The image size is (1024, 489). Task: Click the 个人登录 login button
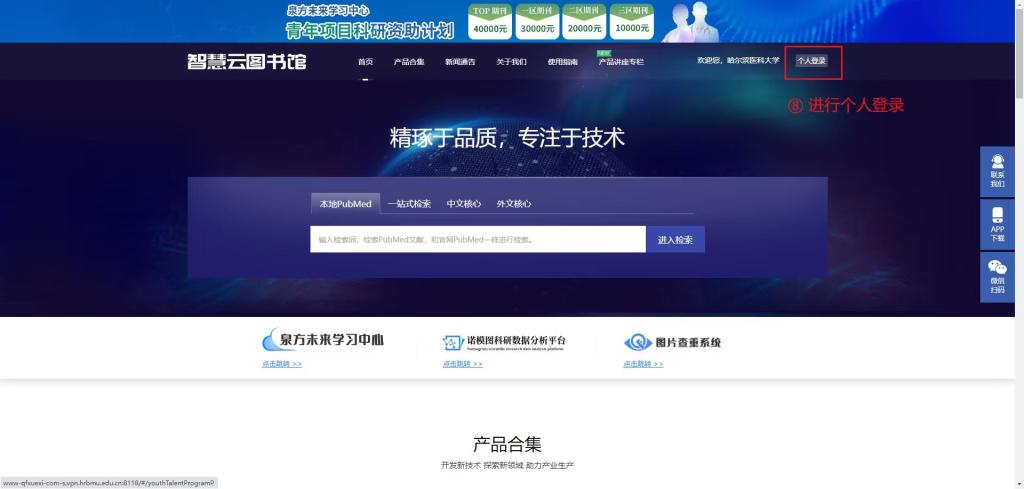pyautogui.click(x=811, y=61)
